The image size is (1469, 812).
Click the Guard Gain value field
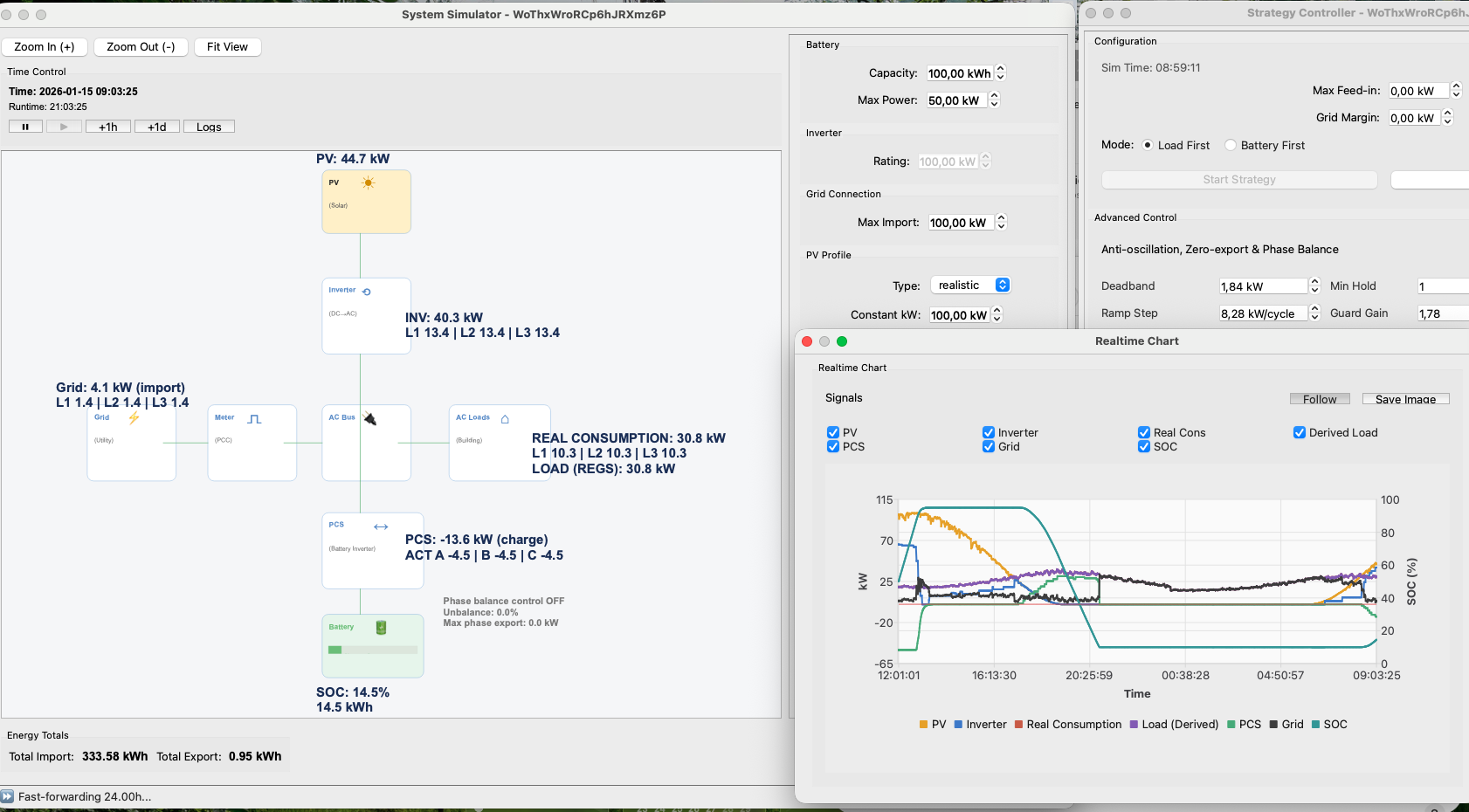[x=1442, y=313]
